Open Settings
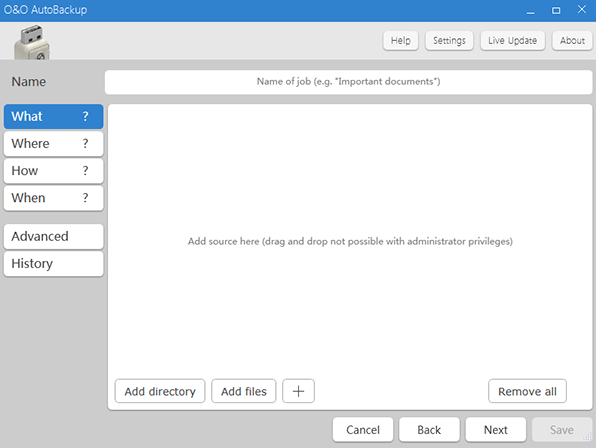596x448 pixels. [x=449, y=41]
